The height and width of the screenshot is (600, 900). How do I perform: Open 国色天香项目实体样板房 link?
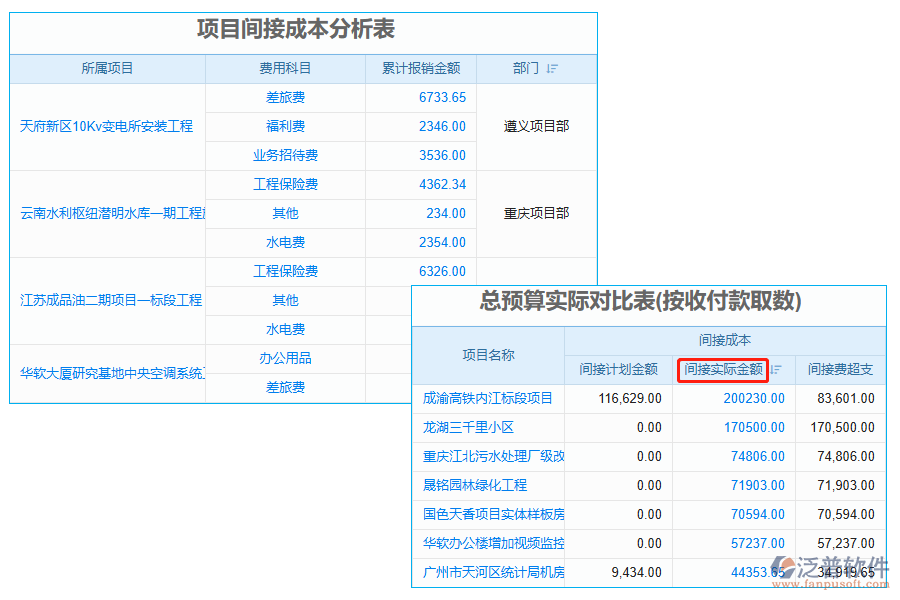coord(492,514)
